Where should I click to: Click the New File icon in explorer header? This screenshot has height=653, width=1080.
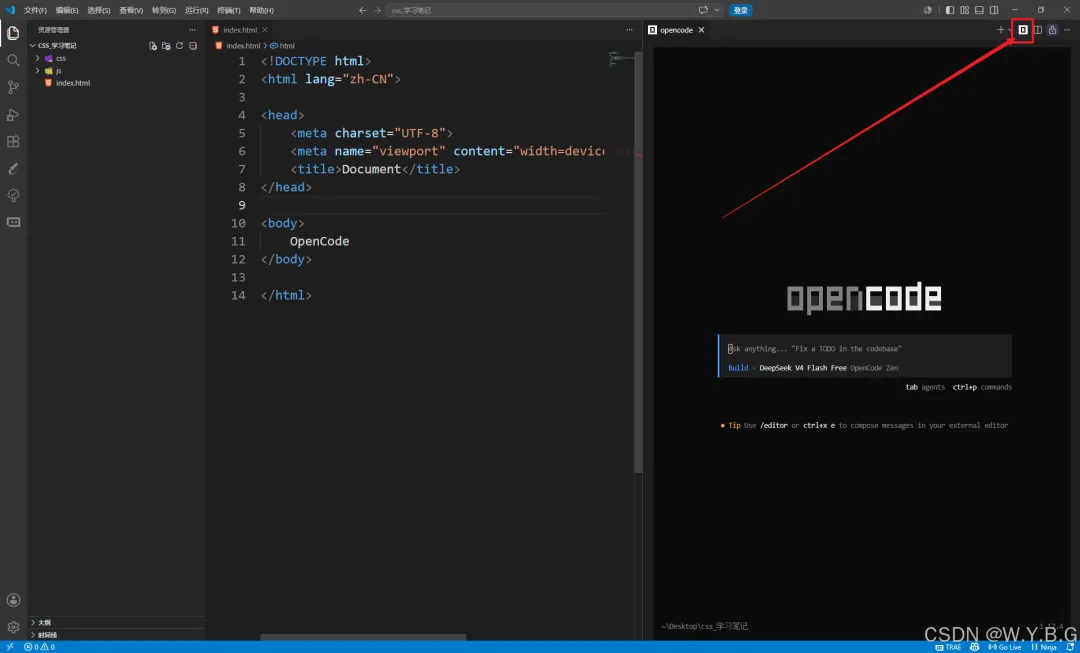coord(153,45)
